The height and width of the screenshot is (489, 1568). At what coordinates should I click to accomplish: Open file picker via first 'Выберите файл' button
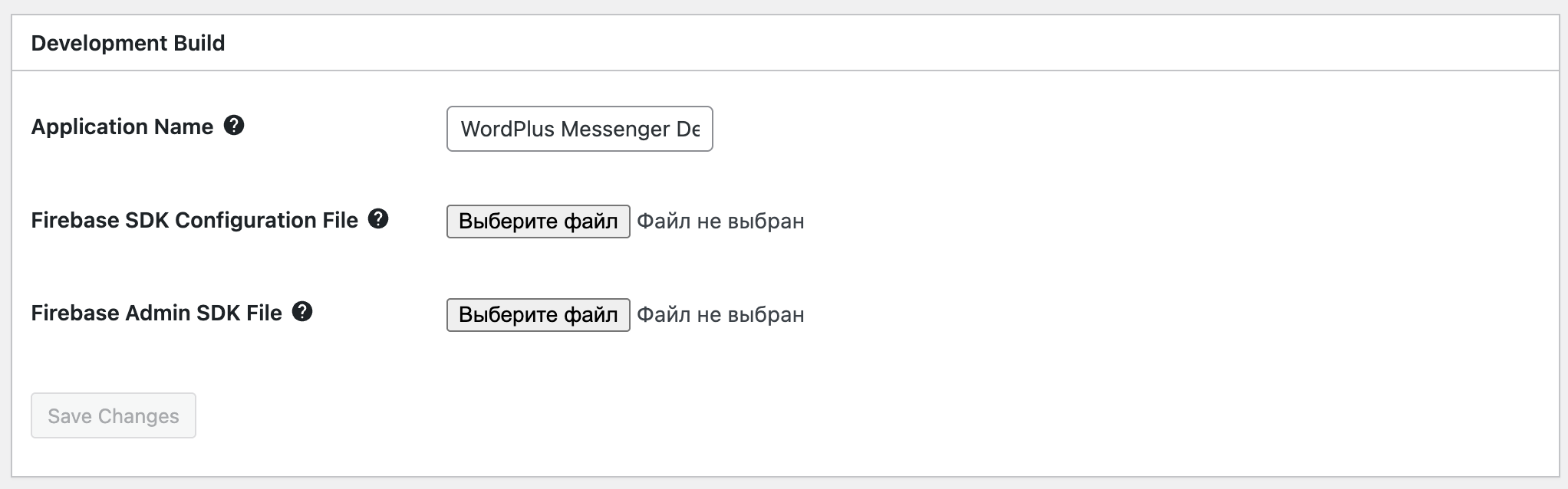point(539,222)
